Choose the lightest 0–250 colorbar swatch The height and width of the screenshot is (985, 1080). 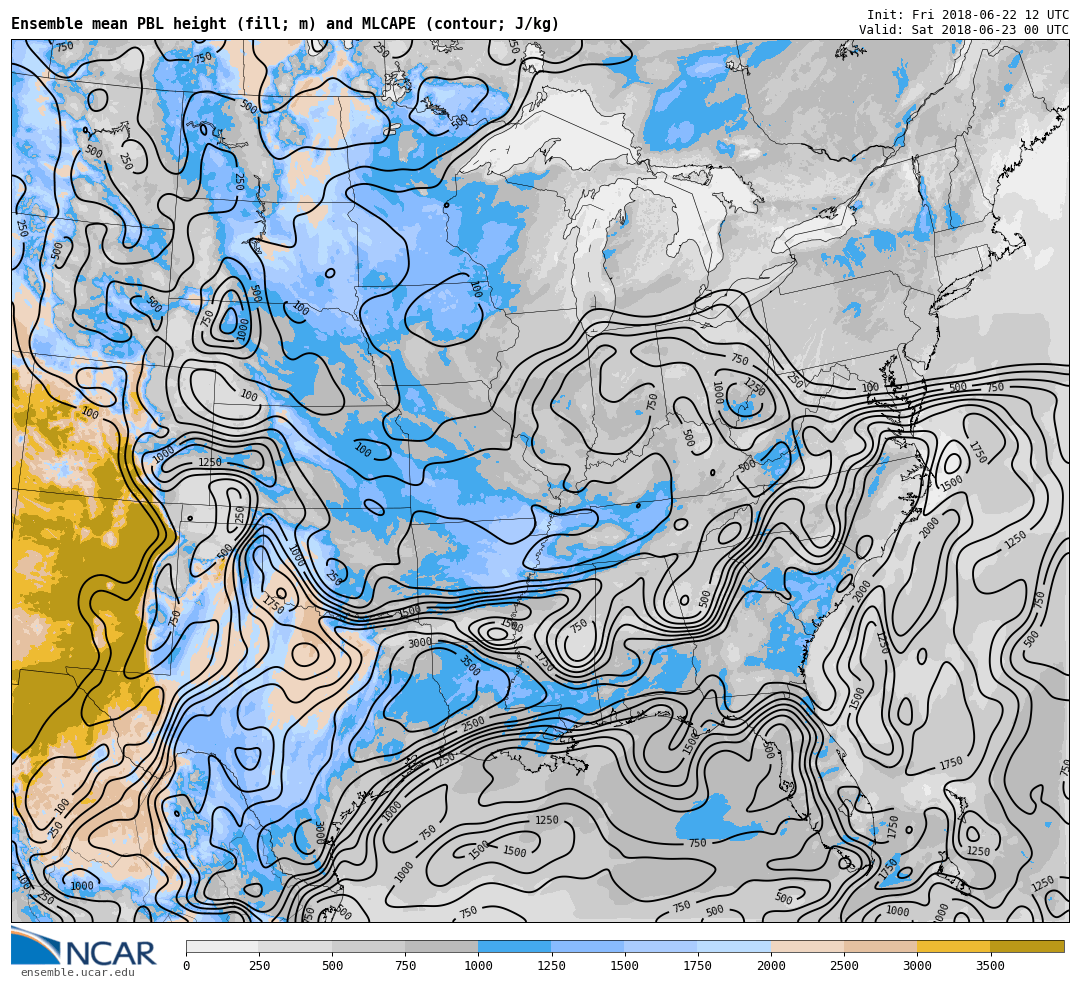tap(222, 946)
